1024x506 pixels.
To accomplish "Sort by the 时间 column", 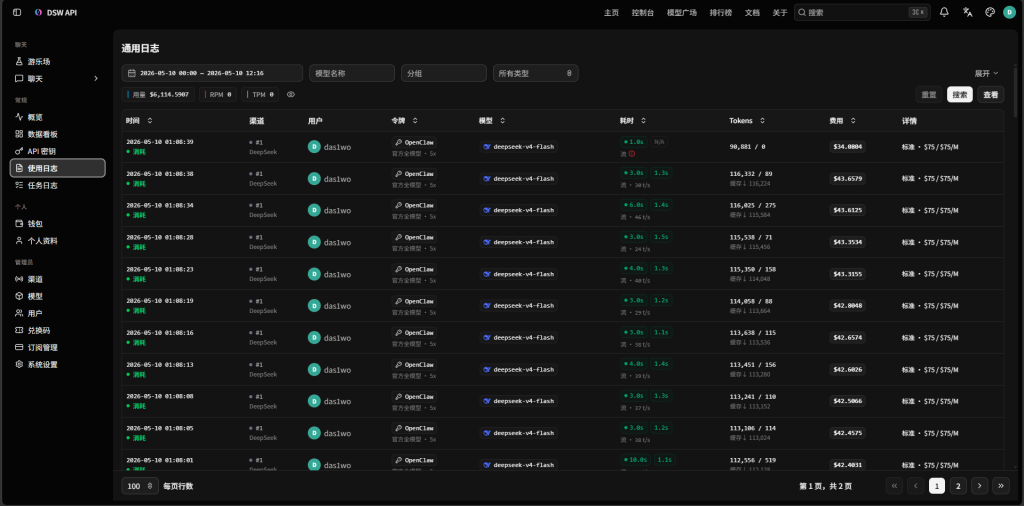I will (x=139, y=121).
